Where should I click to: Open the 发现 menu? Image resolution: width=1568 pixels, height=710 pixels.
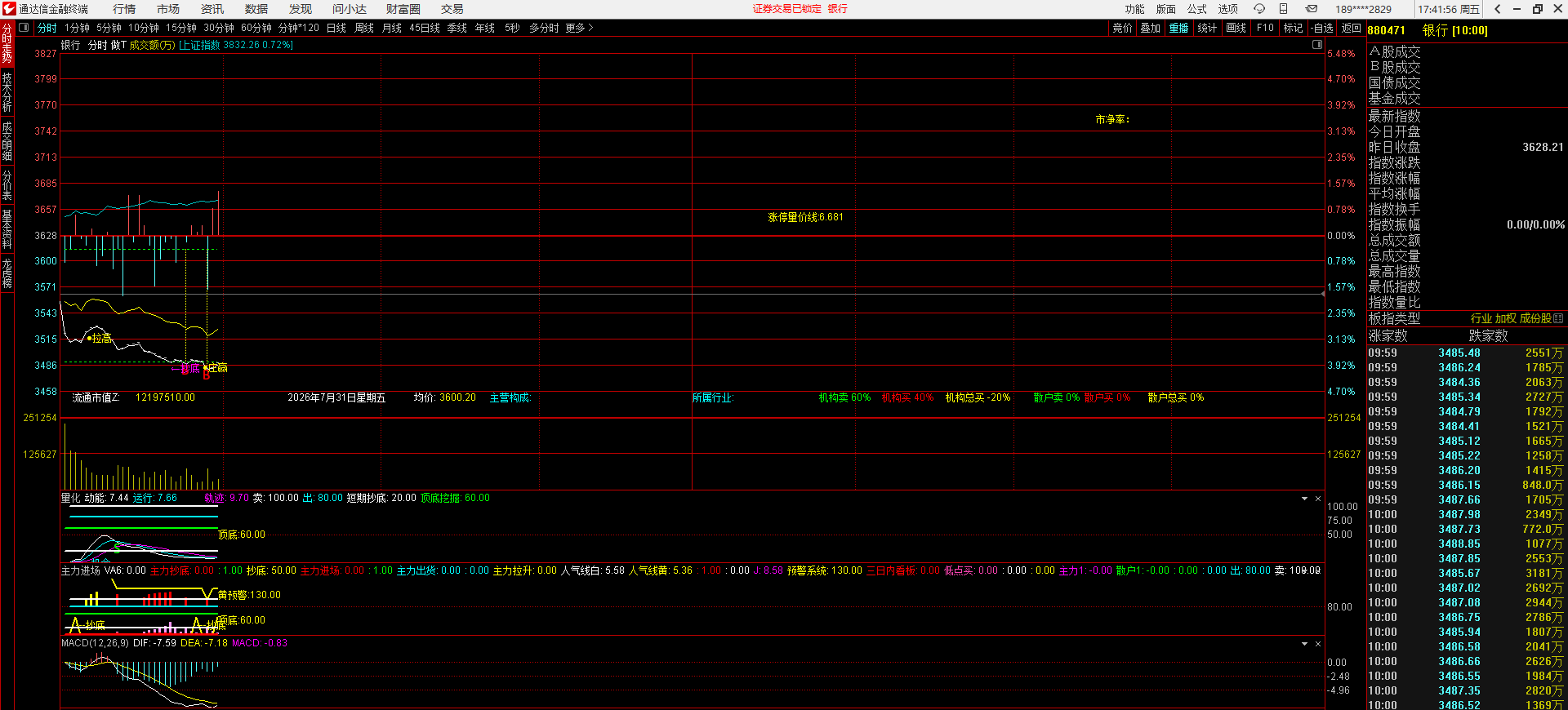(301, 9)
